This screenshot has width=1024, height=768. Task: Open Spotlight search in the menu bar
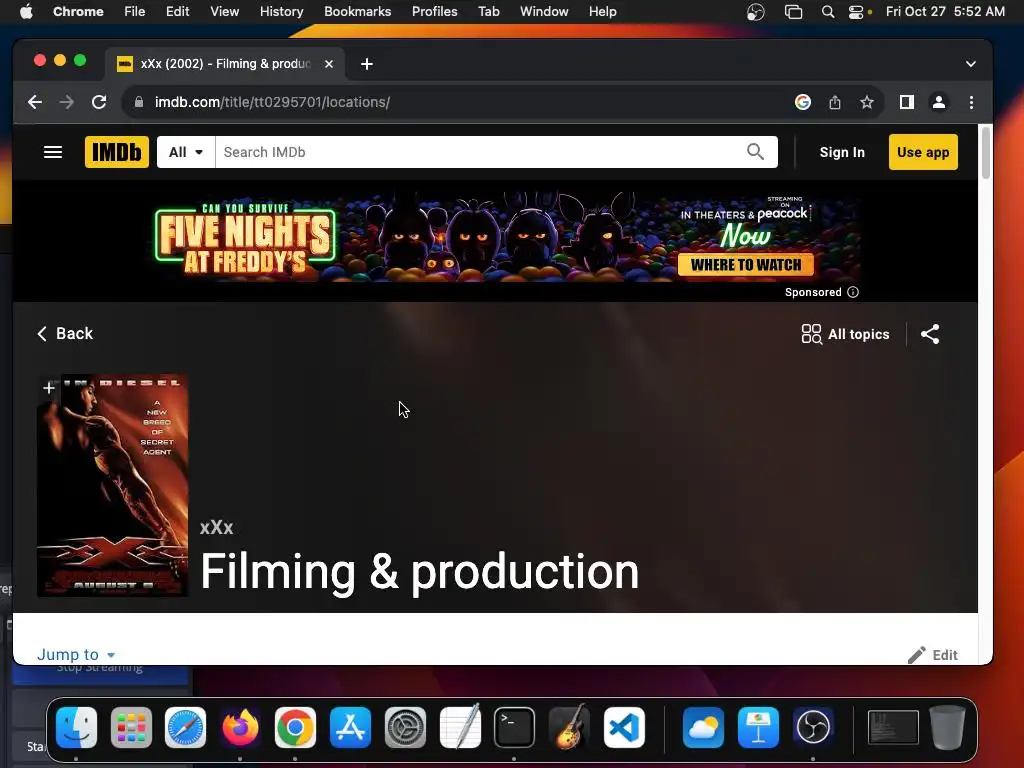[x=827, y=12]
